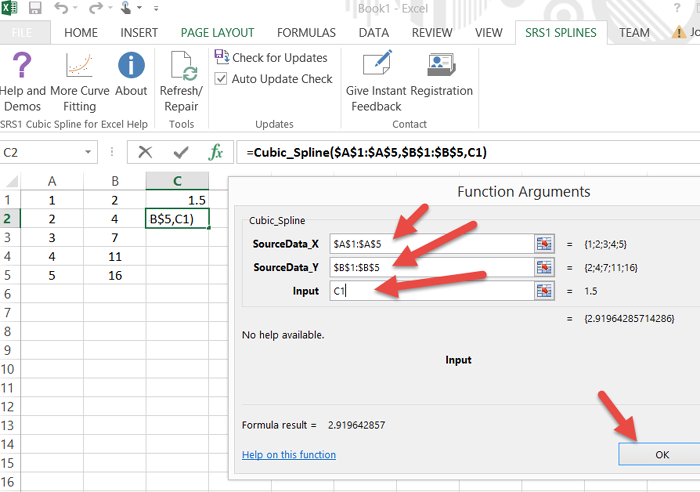The image size is (700, 492).
Task: Open the Undo history dropdown arrow
Action: [x=75, y=8]
